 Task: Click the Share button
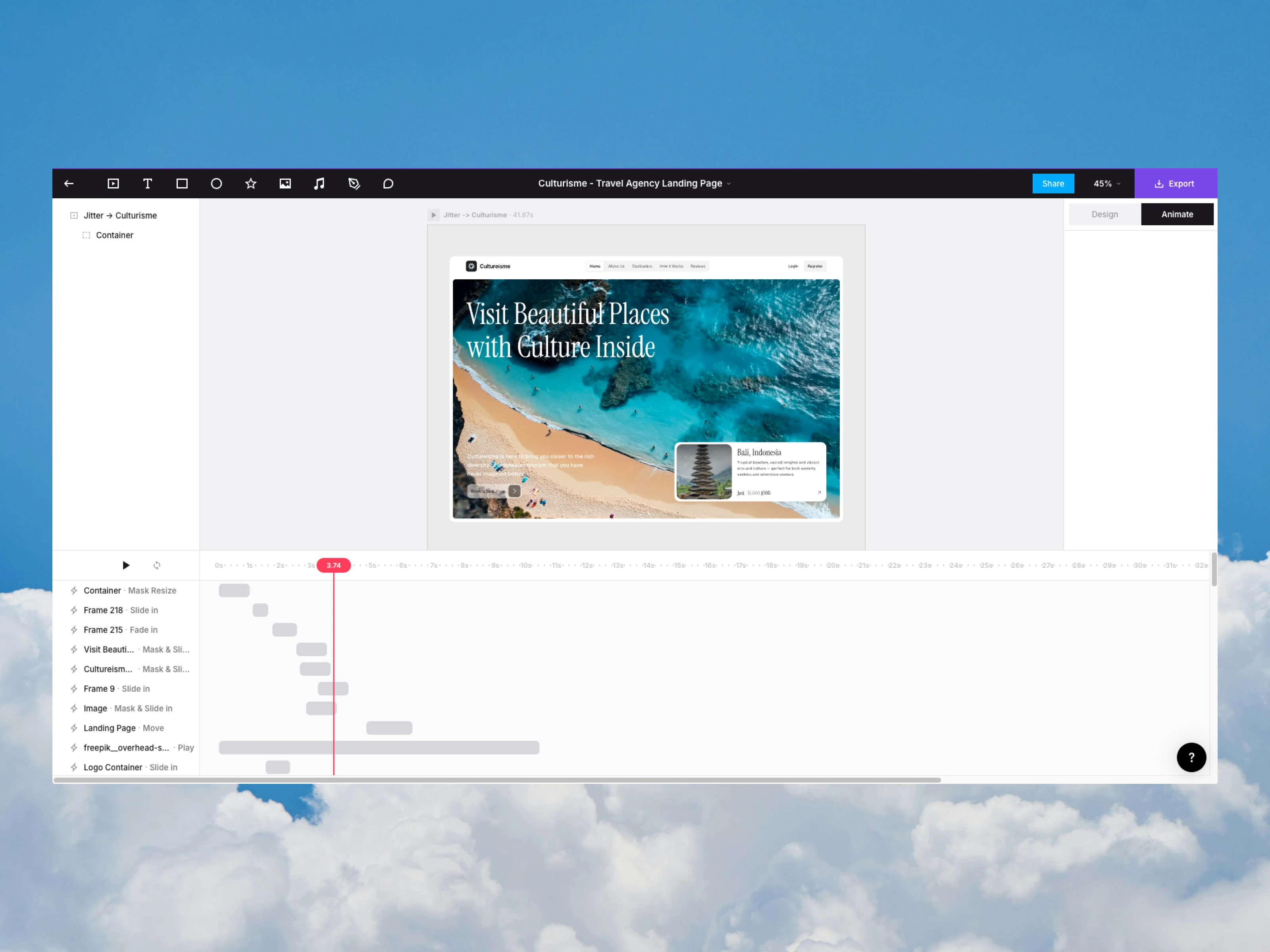1053,184
